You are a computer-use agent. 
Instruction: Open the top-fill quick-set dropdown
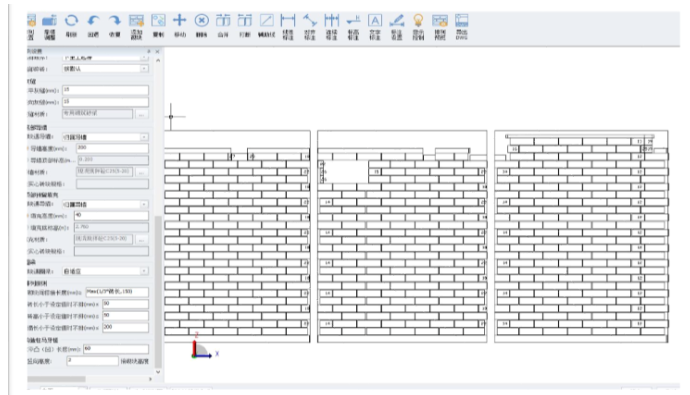point(144,205)
